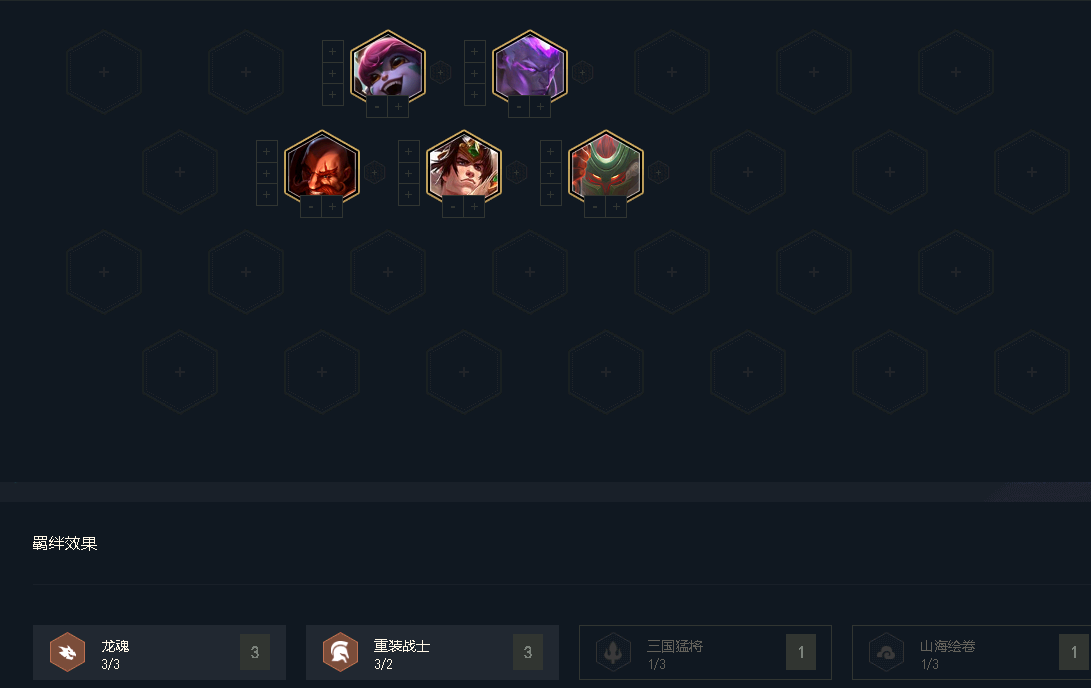1091x688 pixels.
Task: Open the 重装战士 3/2 trait card
Action: (x=432, y=652)
